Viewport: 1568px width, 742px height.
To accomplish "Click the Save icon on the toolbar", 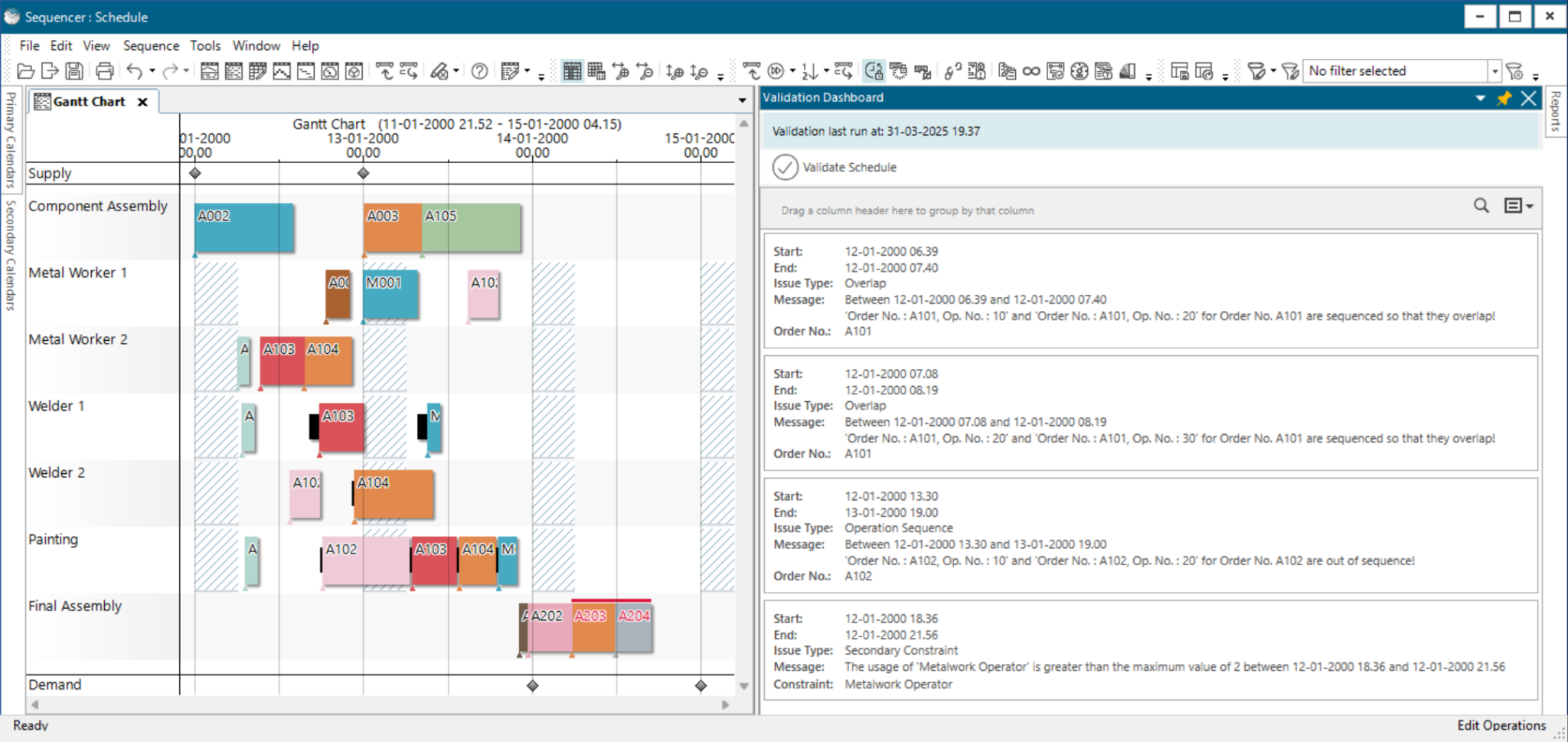I will pos(73,70).
